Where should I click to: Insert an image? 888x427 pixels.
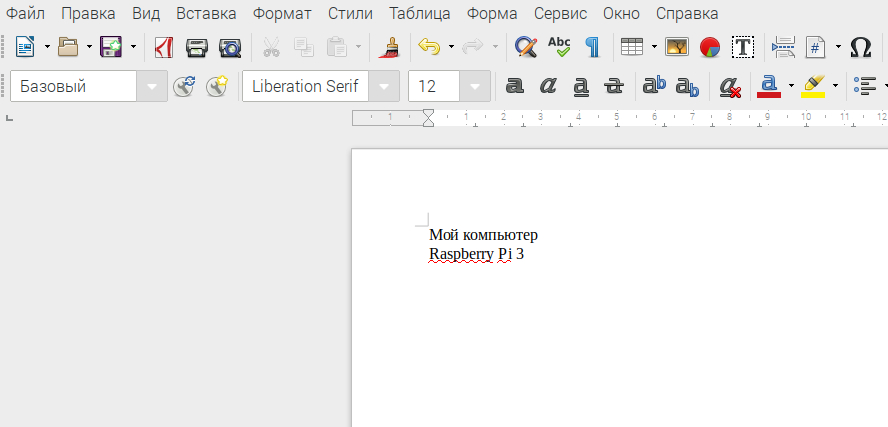tap(676, 47)
